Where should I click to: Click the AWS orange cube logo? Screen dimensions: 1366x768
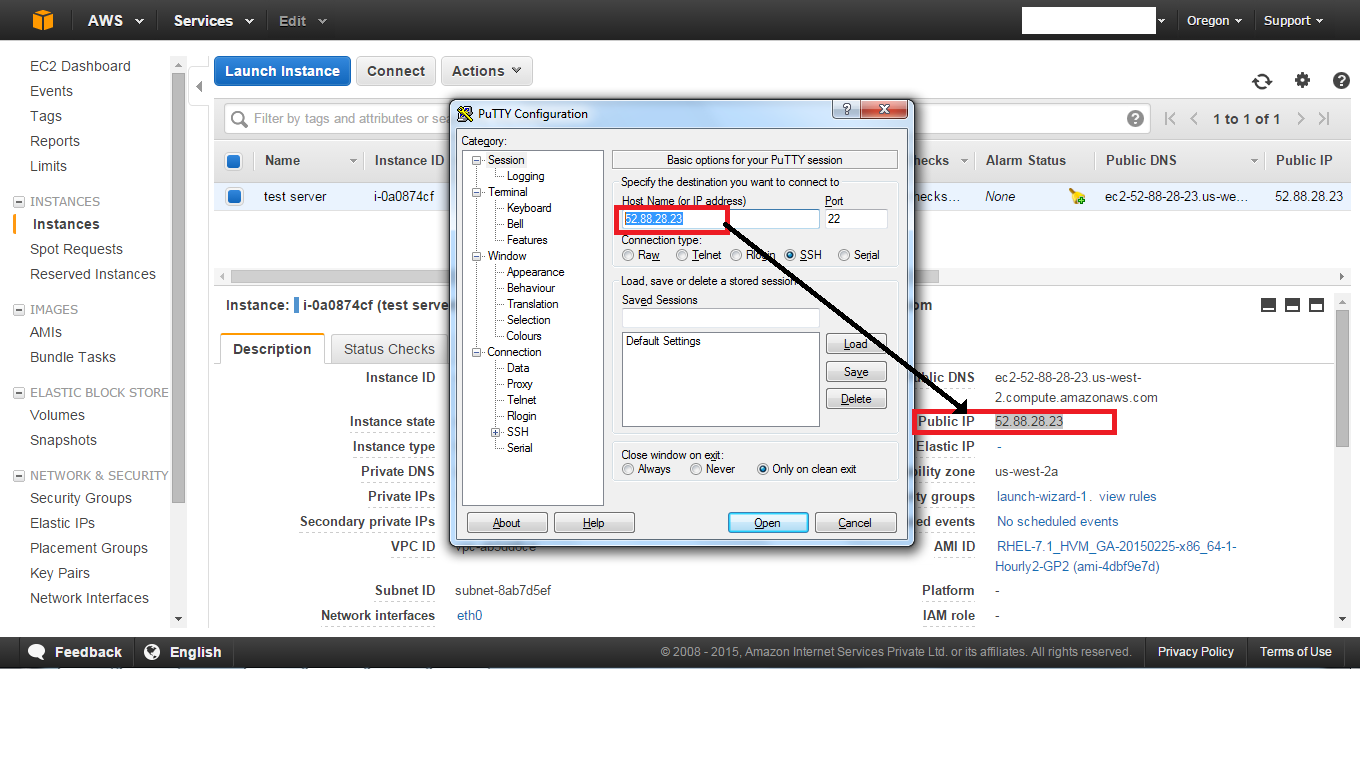point(42,20)
